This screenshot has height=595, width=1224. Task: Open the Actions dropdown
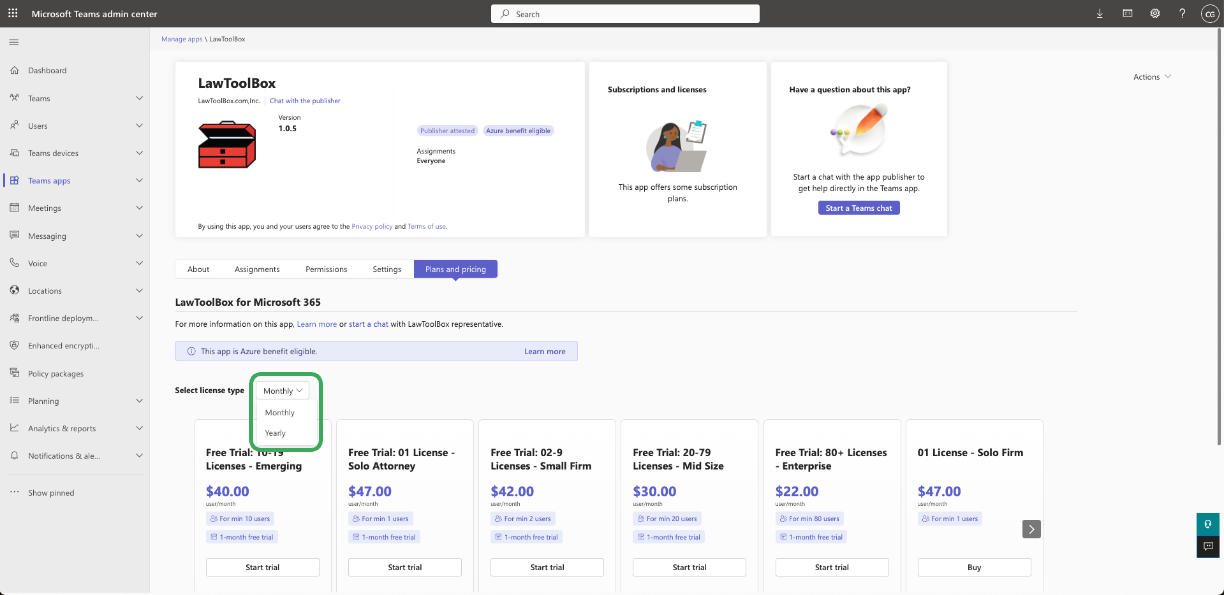click(1152, 77)
